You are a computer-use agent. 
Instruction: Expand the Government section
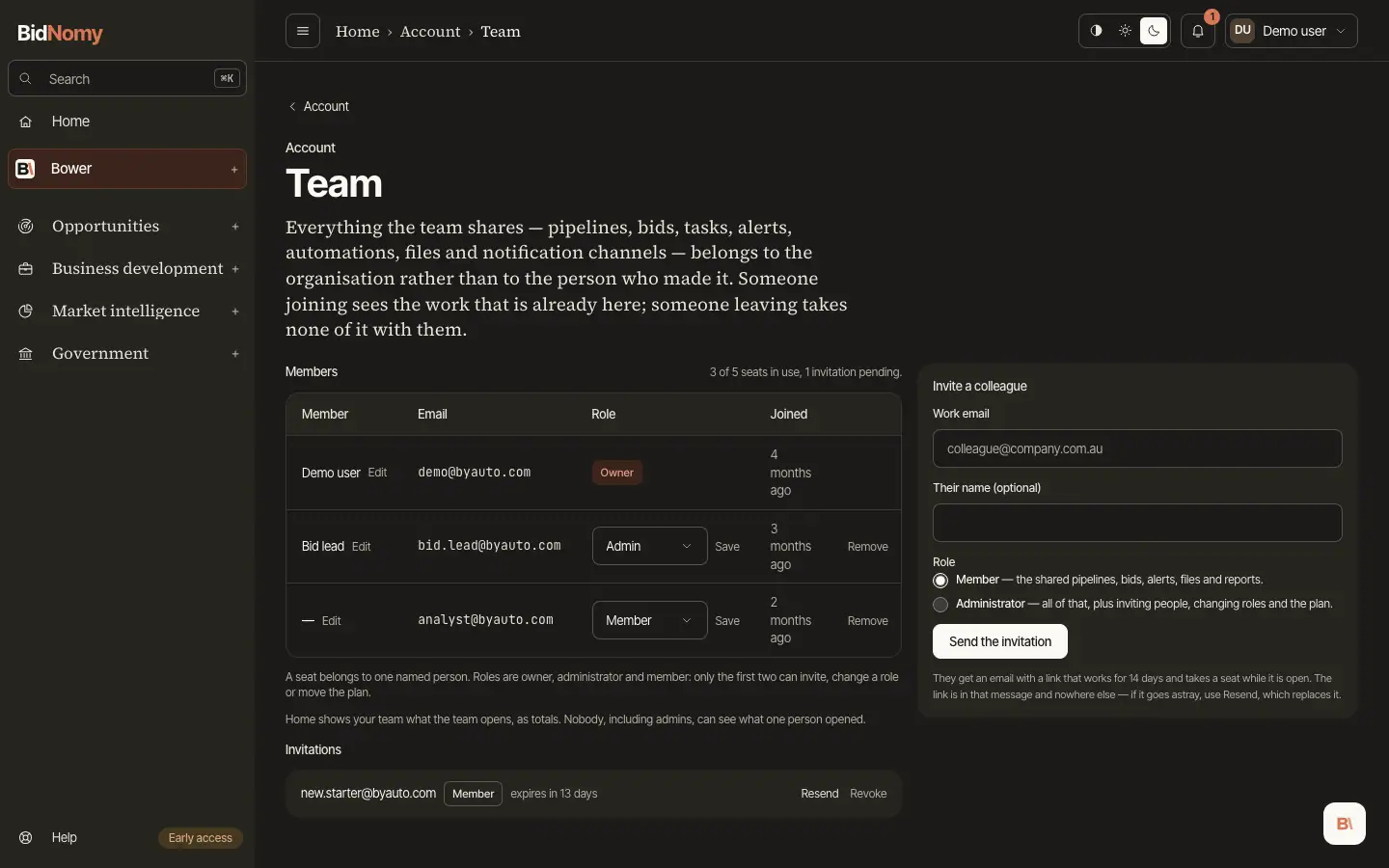[x=235, y=354]
